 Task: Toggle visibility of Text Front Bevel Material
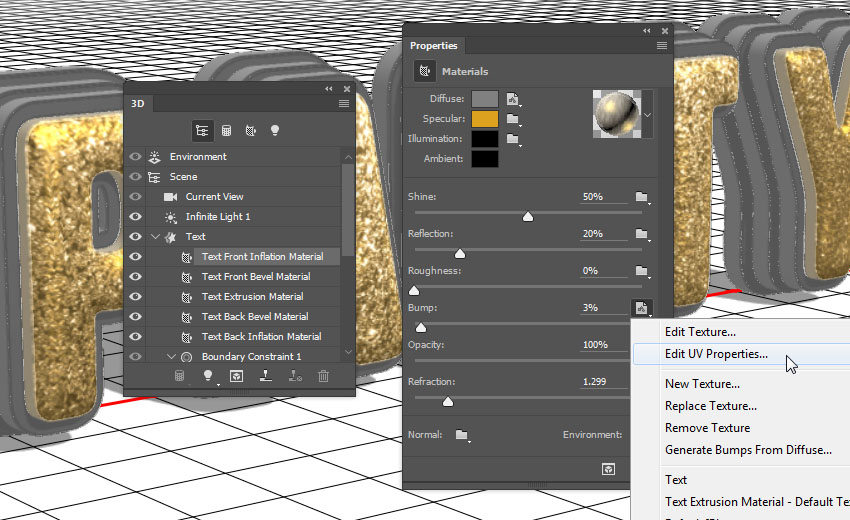point(136,277)
